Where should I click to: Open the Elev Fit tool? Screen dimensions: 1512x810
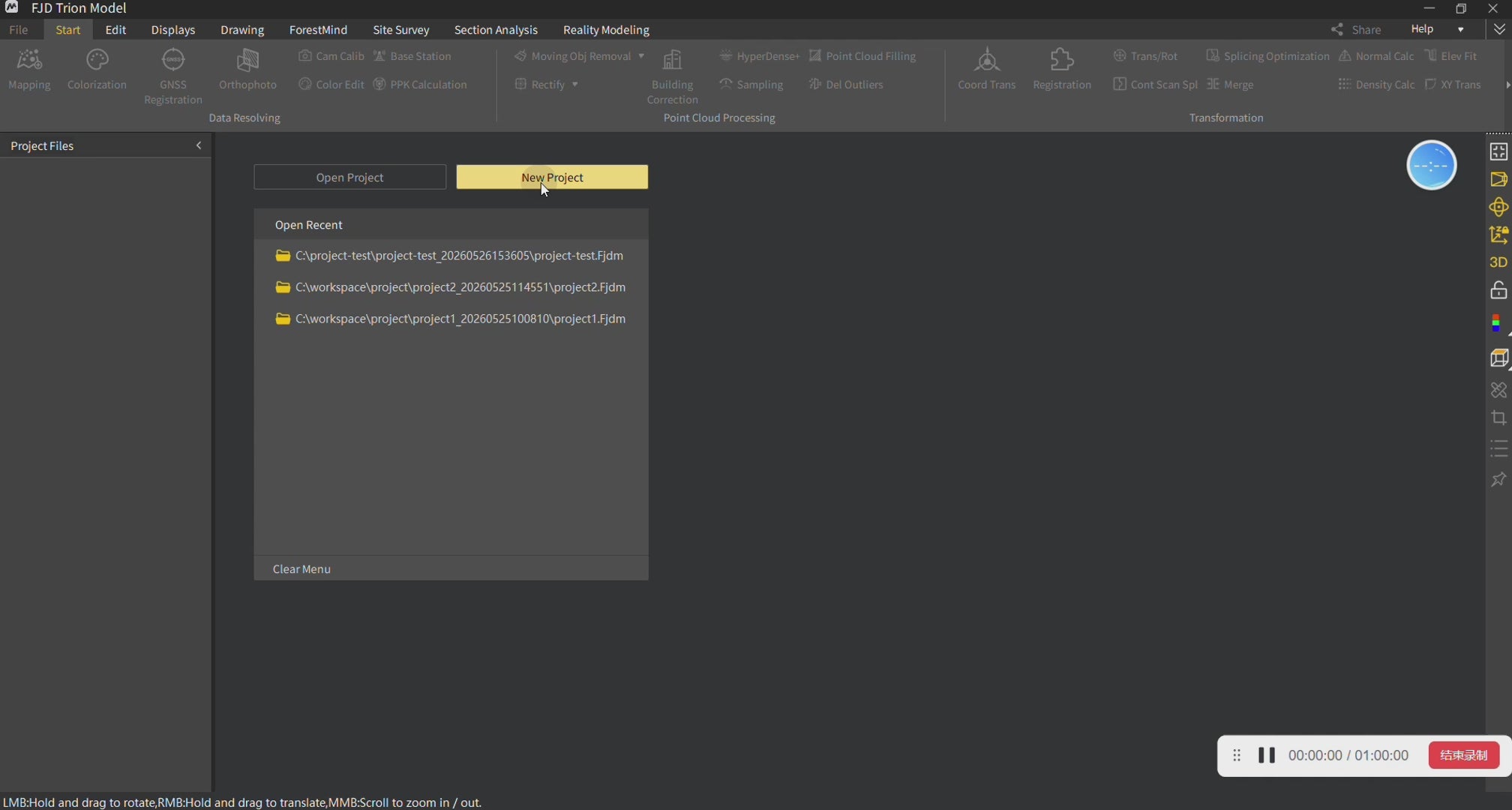[1450, 56]
